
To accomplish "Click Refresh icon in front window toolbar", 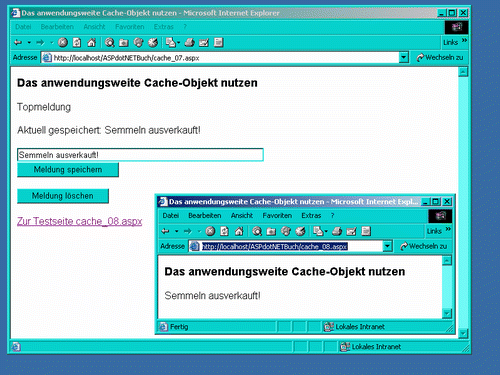I will (224, 231).
